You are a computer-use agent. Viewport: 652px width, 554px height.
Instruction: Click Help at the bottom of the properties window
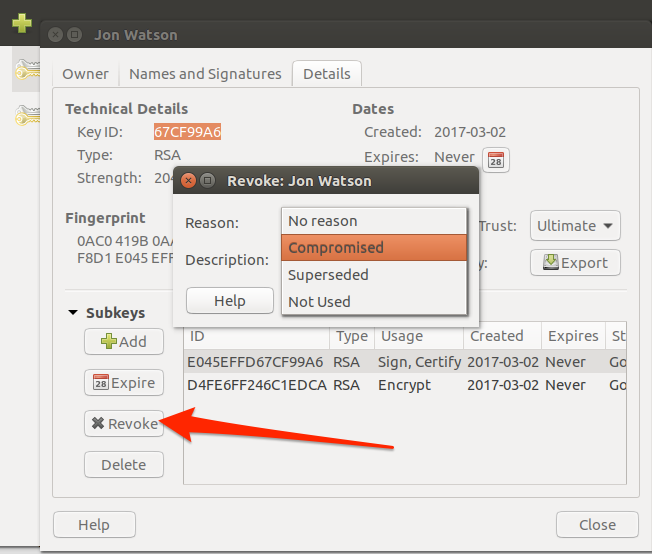tap(94, 525)
